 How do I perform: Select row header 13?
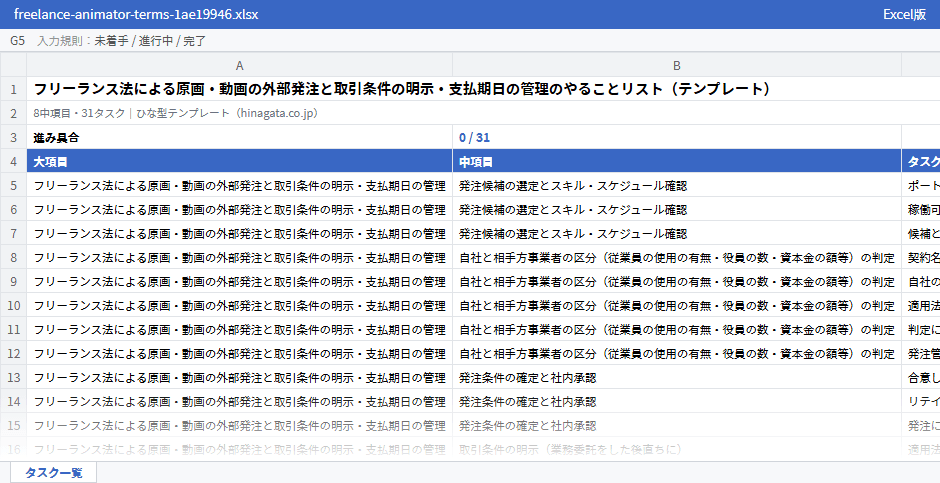tap(13, 378)
